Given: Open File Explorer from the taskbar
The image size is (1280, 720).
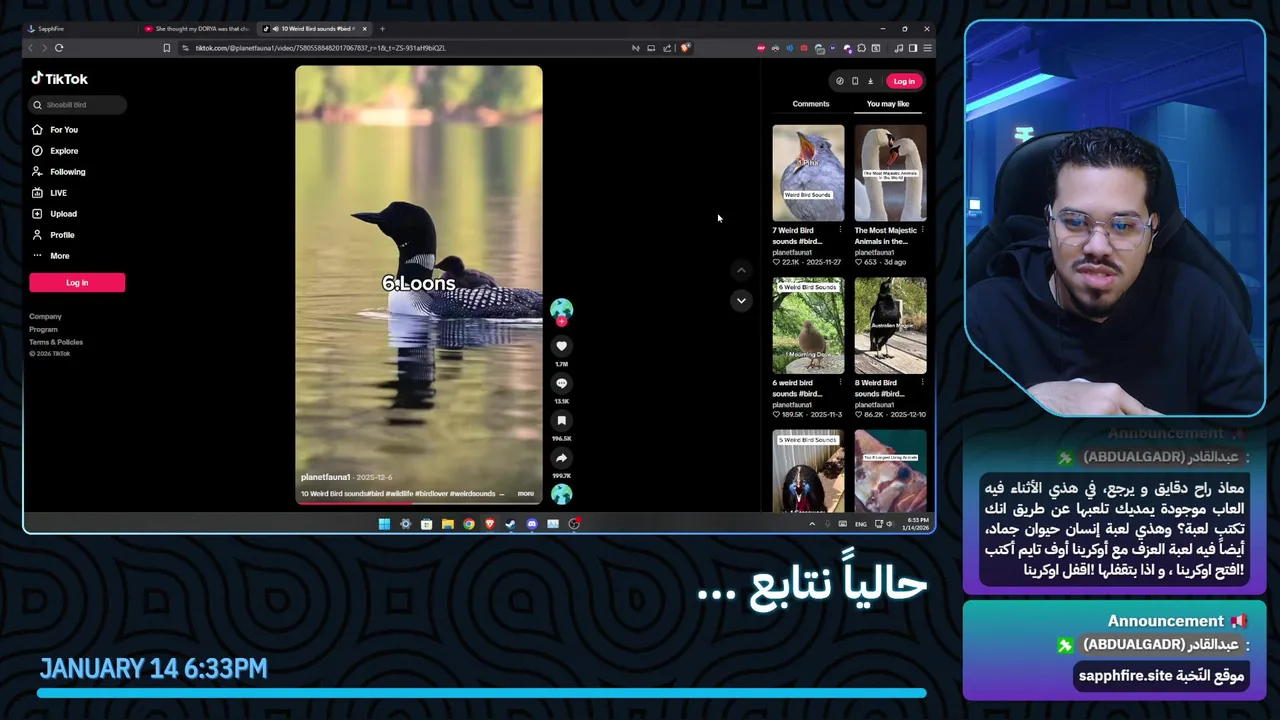Looking at the screenshot, I should click(447, 524).
